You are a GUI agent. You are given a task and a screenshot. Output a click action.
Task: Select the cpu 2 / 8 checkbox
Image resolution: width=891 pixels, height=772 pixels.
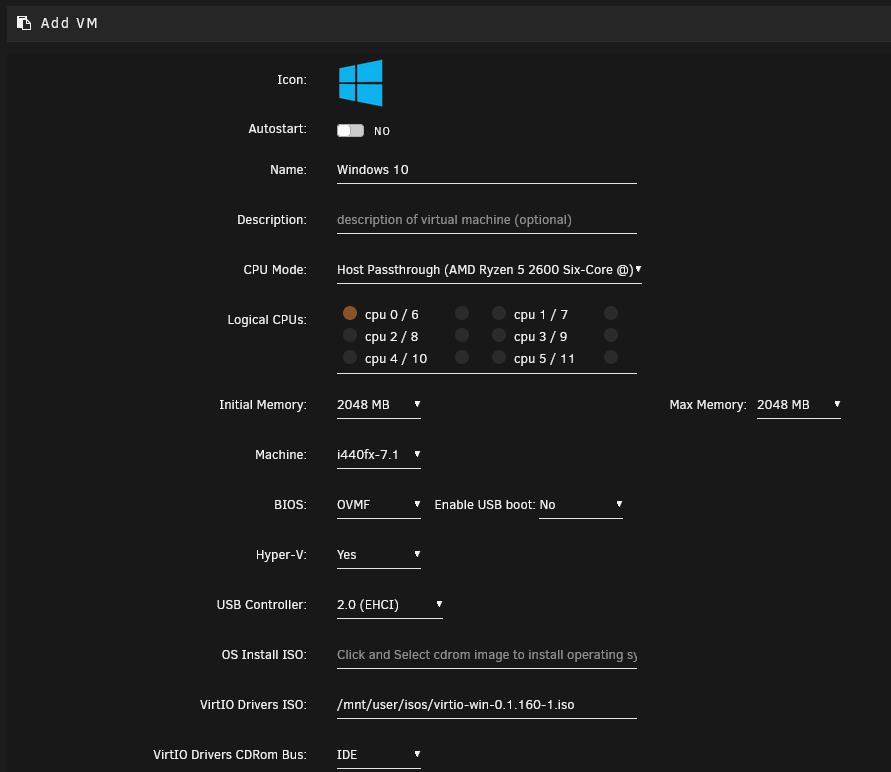[350, 335]
